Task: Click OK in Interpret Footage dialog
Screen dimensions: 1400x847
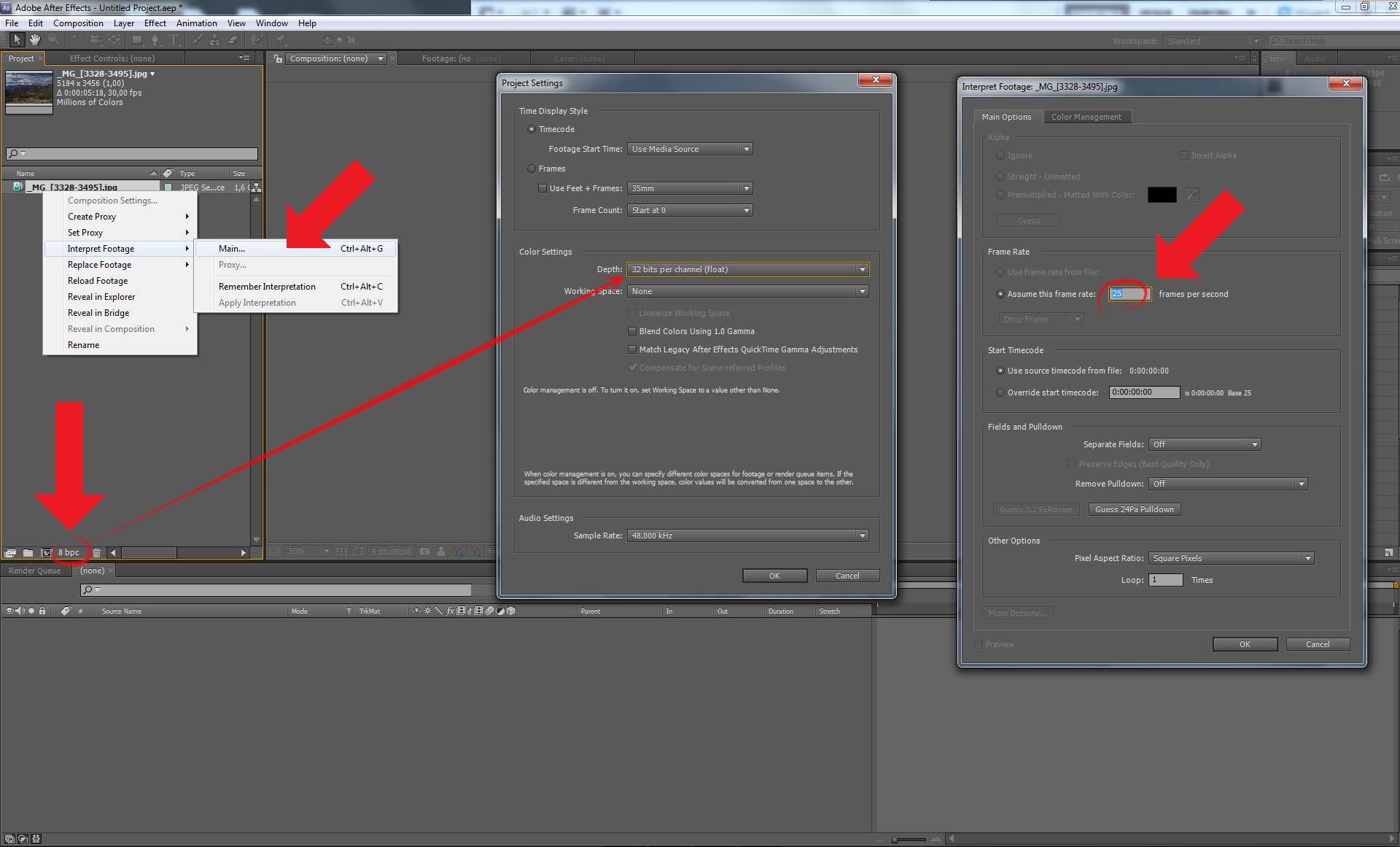Action: click(x=1245, y=644)
